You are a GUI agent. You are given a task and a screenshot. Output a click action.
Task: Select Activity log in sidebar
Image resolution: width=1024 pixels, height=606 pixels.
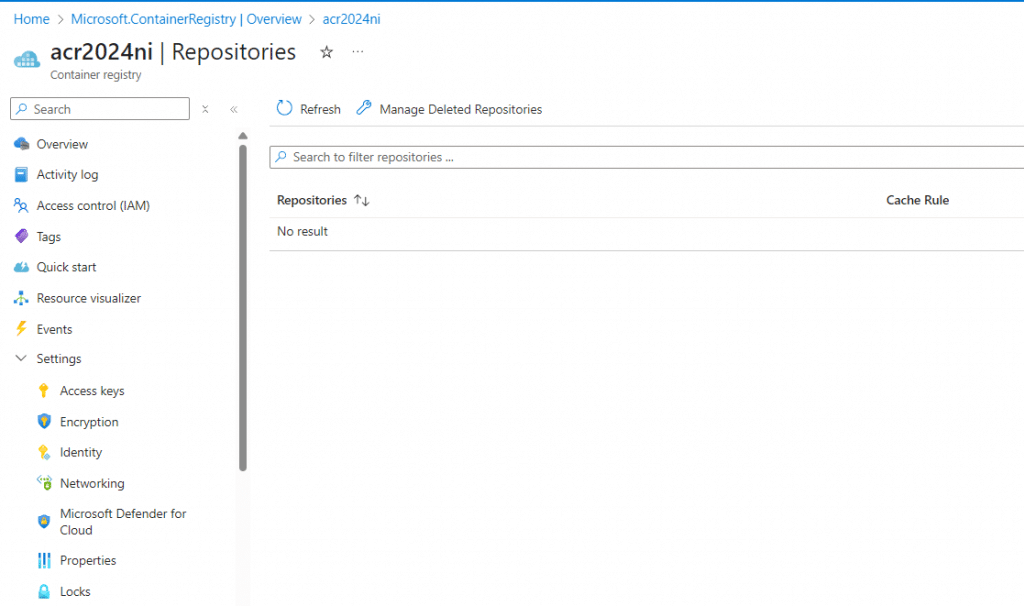(67, 175)
